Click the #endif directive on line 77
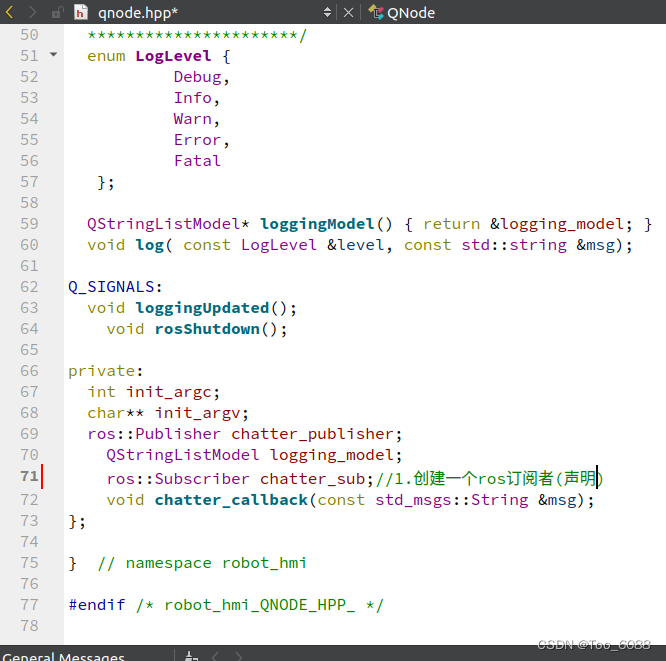The width and height of the screenshot is (666, 661). click(97, 605)
